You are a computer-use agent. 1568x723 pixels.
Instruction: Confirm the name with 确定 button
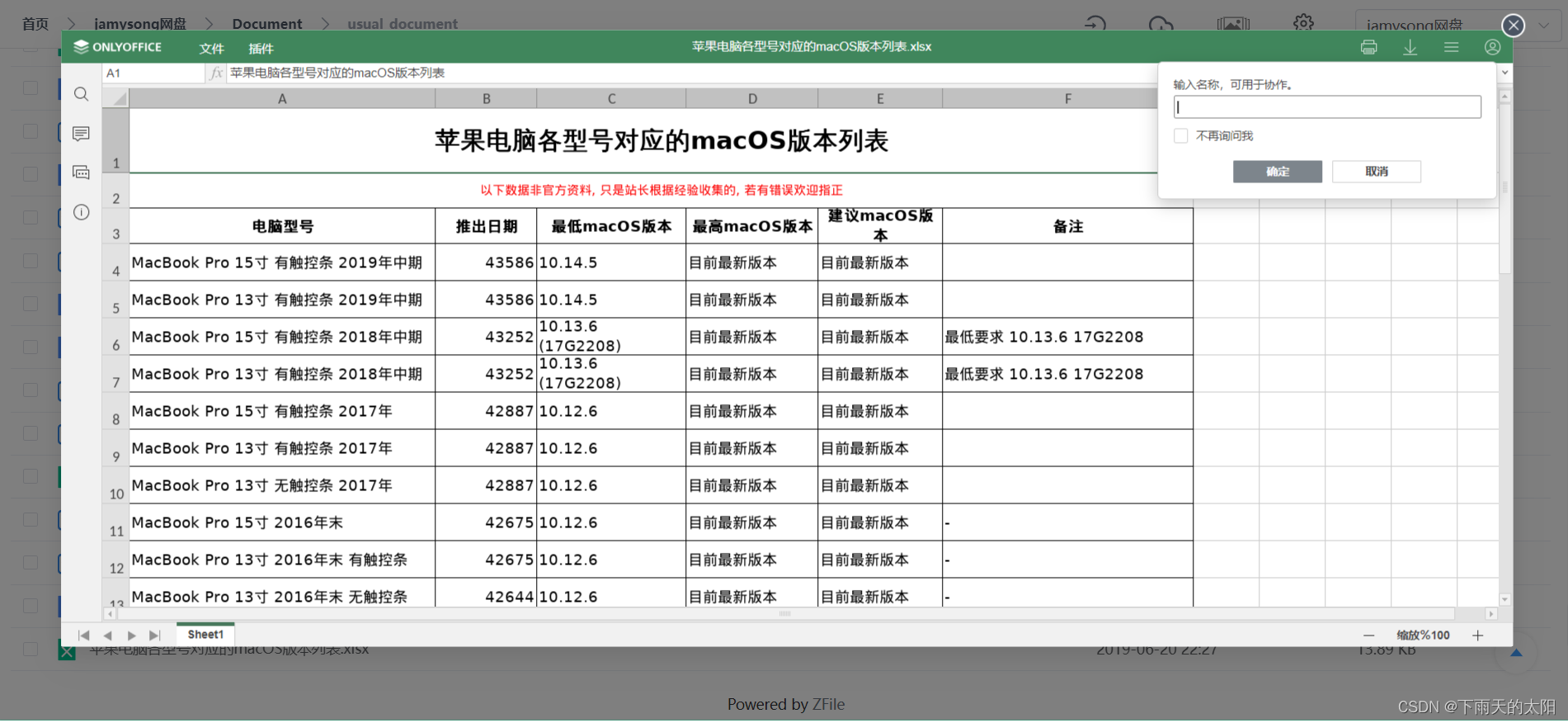click(x=1278, y=171)
